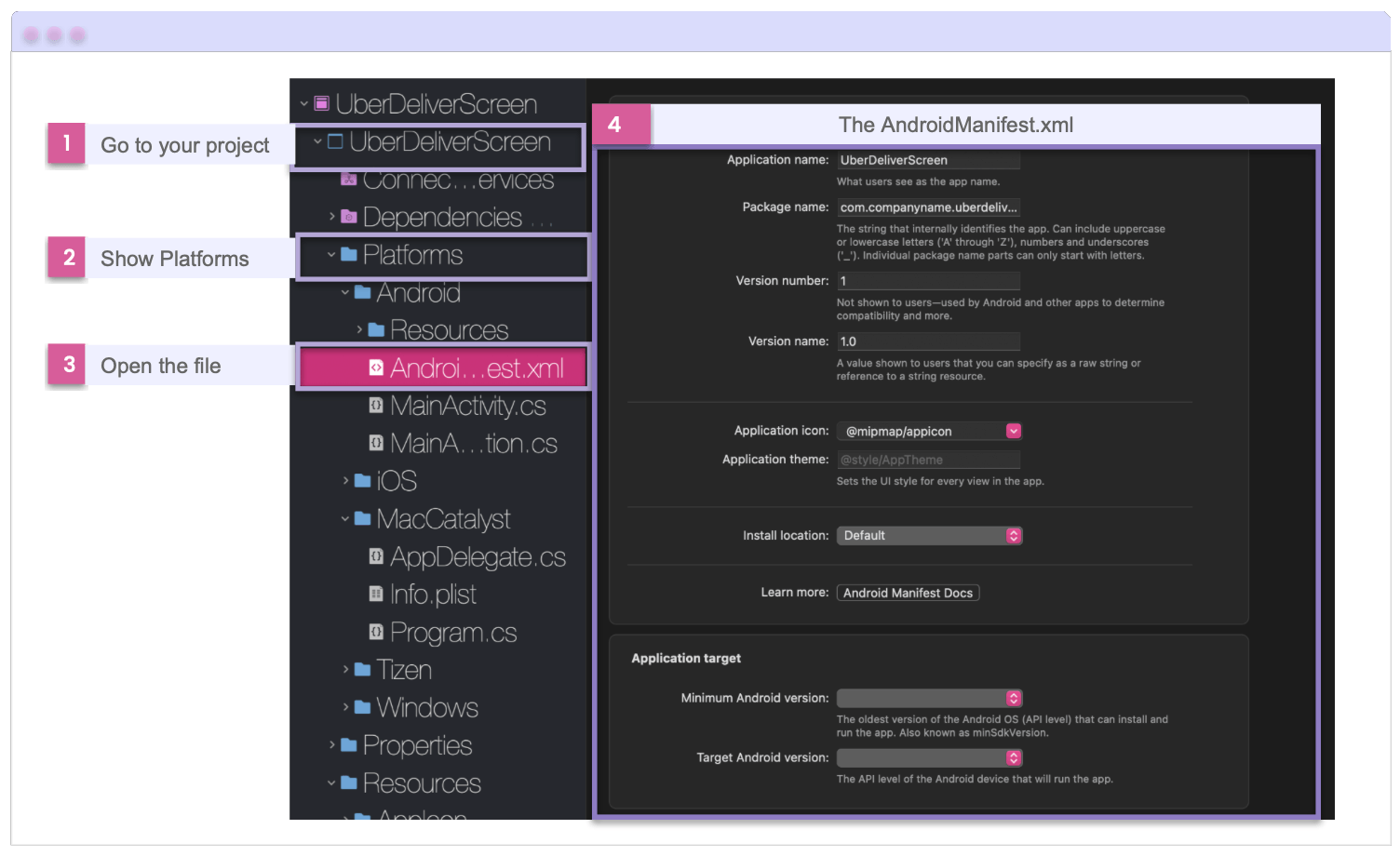
Task: Click the MacCatalyst folder icon
Action: point(363,518)
